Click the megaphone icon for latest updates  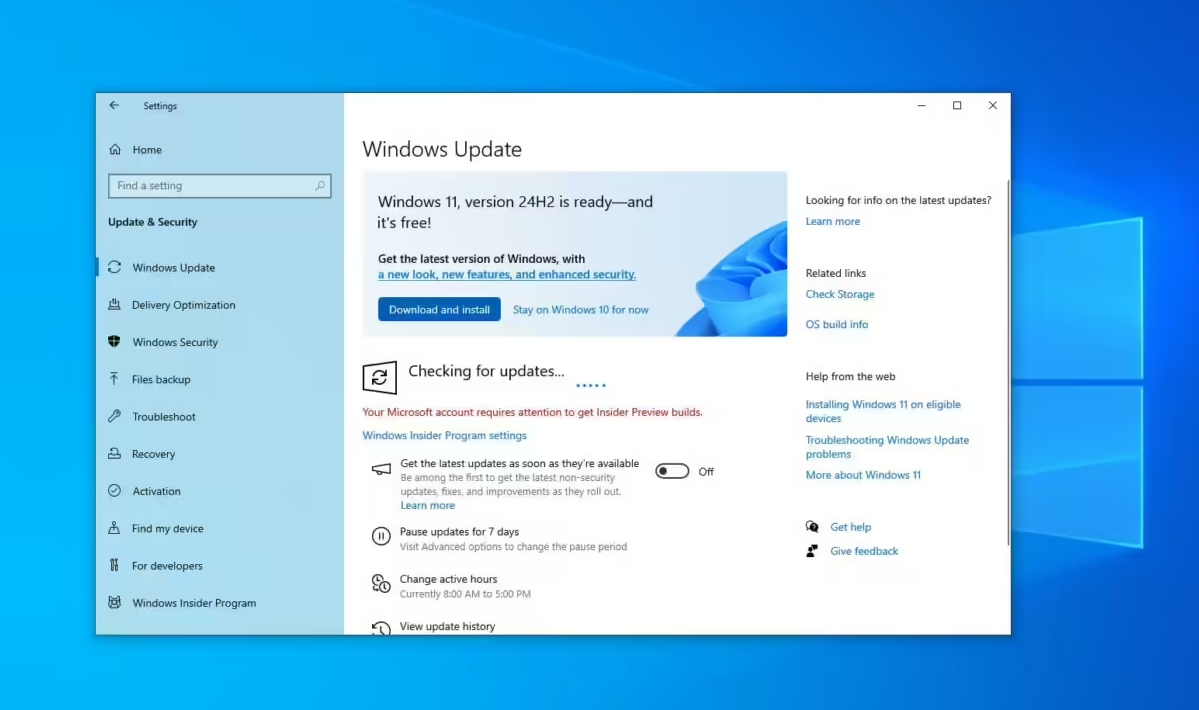[381, 468]
